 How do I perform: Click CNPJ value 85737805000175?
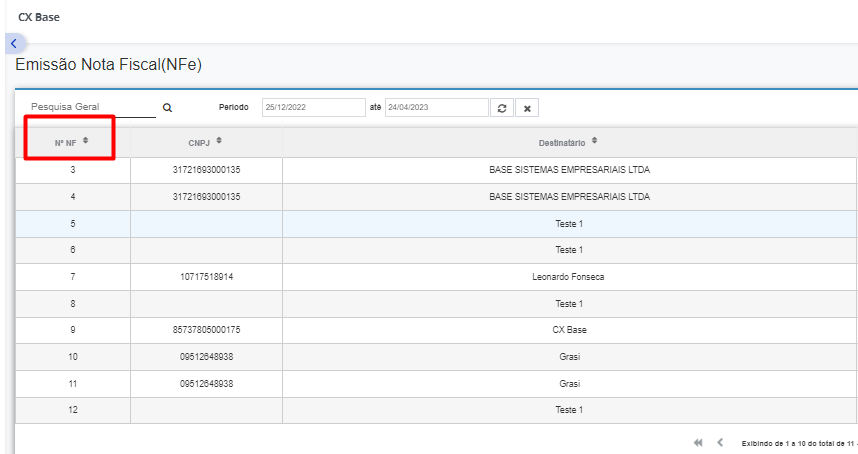tap(206, 330)
